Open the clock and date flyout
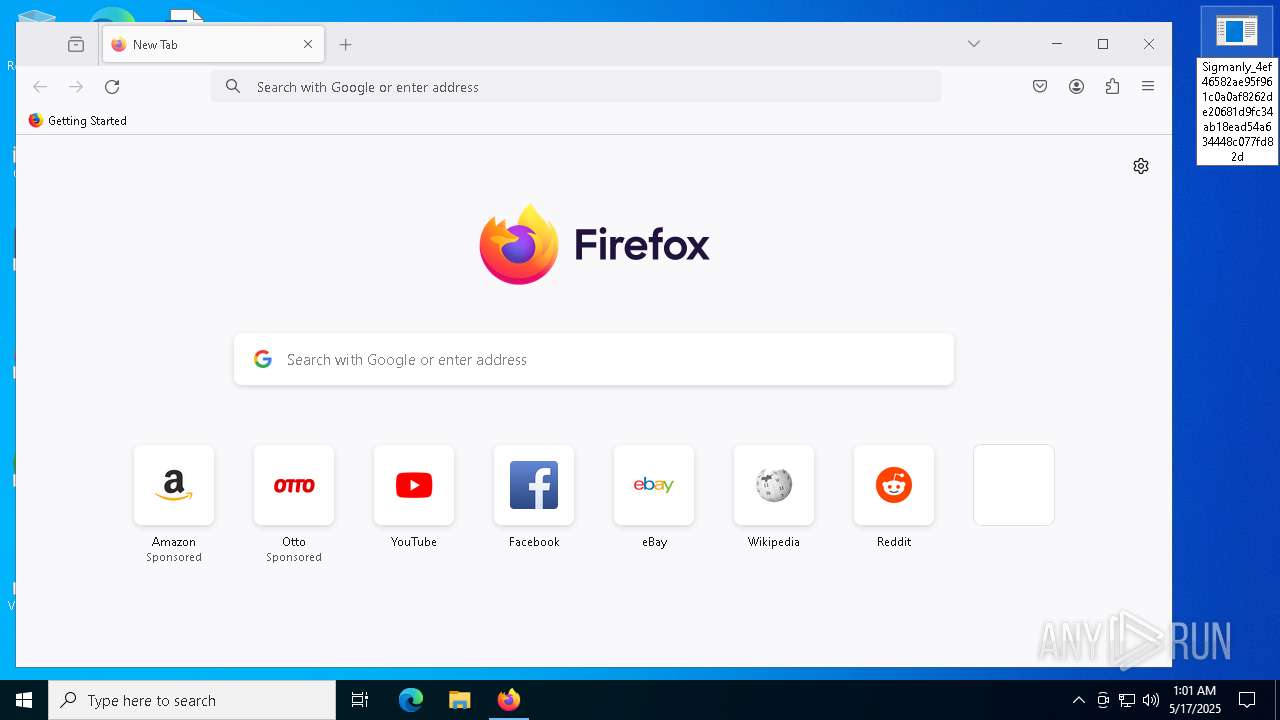The image size is (1280, 720). point(1194,700)
